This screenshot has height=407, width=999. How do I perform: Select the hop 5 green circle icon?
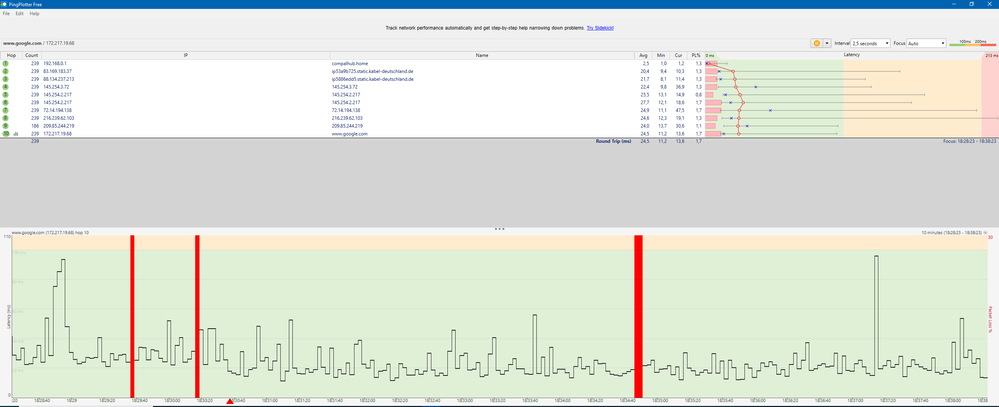[5, 95]
